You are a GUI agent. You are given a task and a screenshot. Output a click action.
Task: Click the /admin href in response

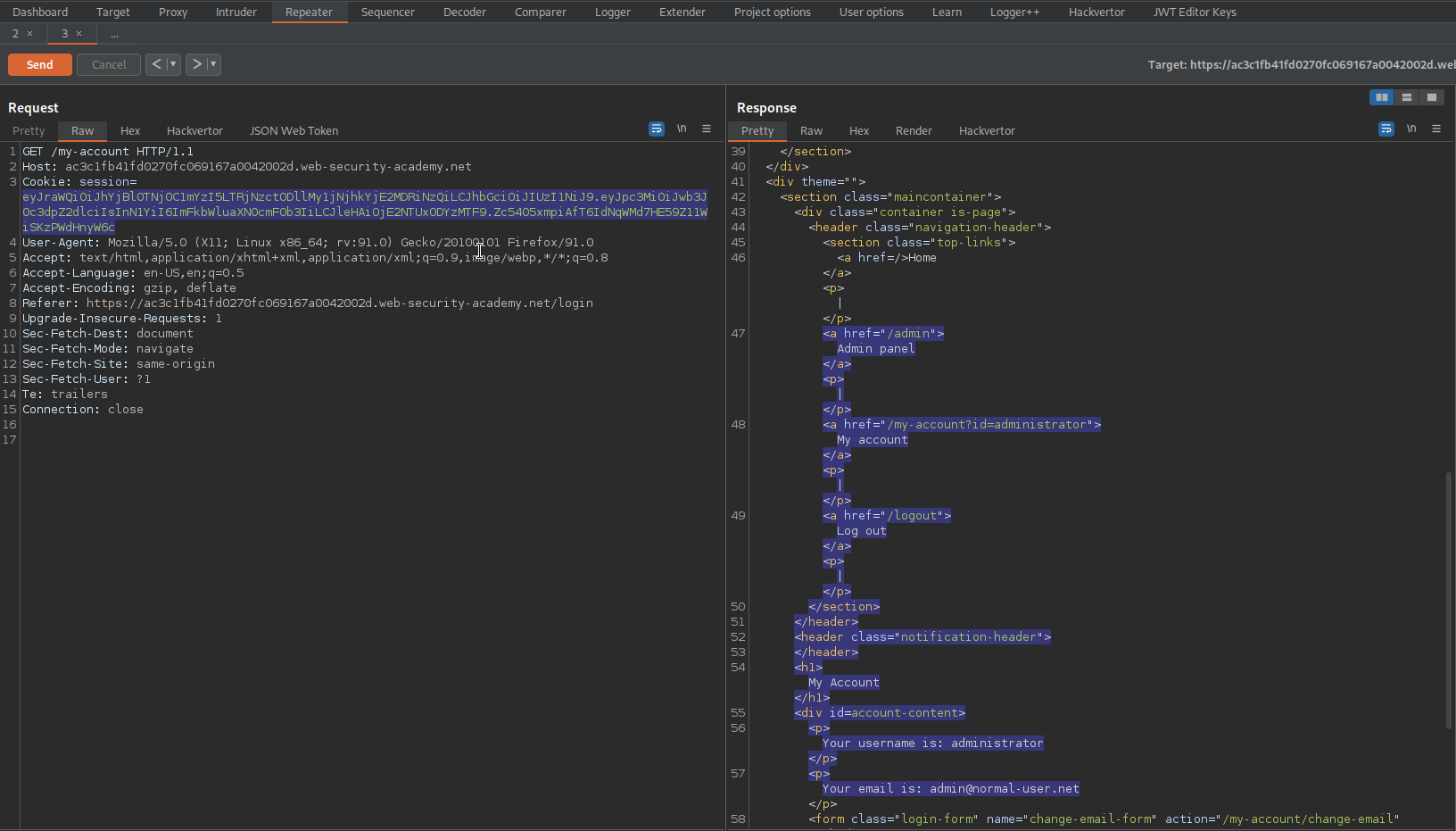(910, 333)
